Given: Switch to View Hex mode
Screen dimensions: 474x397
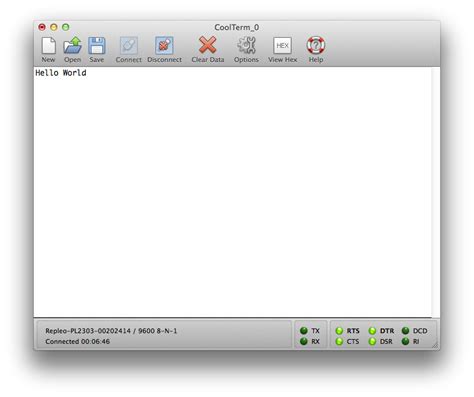Looking at the screenshot, I should [x=282, y=45].
